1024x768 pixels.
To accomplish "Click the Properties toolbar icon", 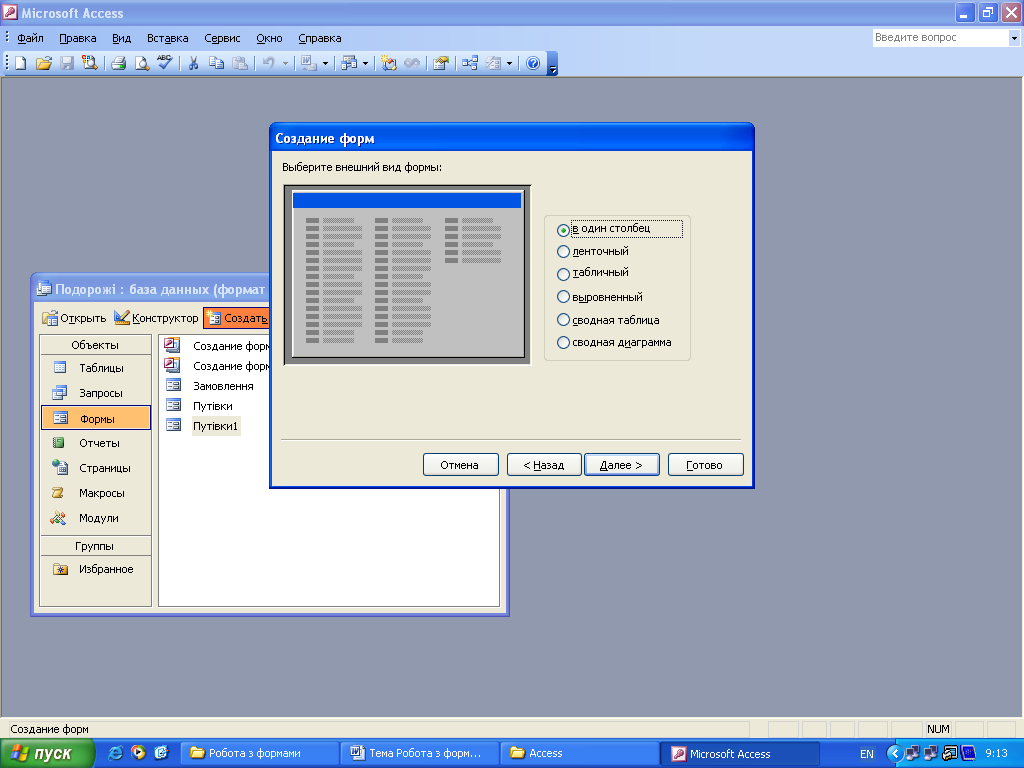I will click(x=441, y=63).
